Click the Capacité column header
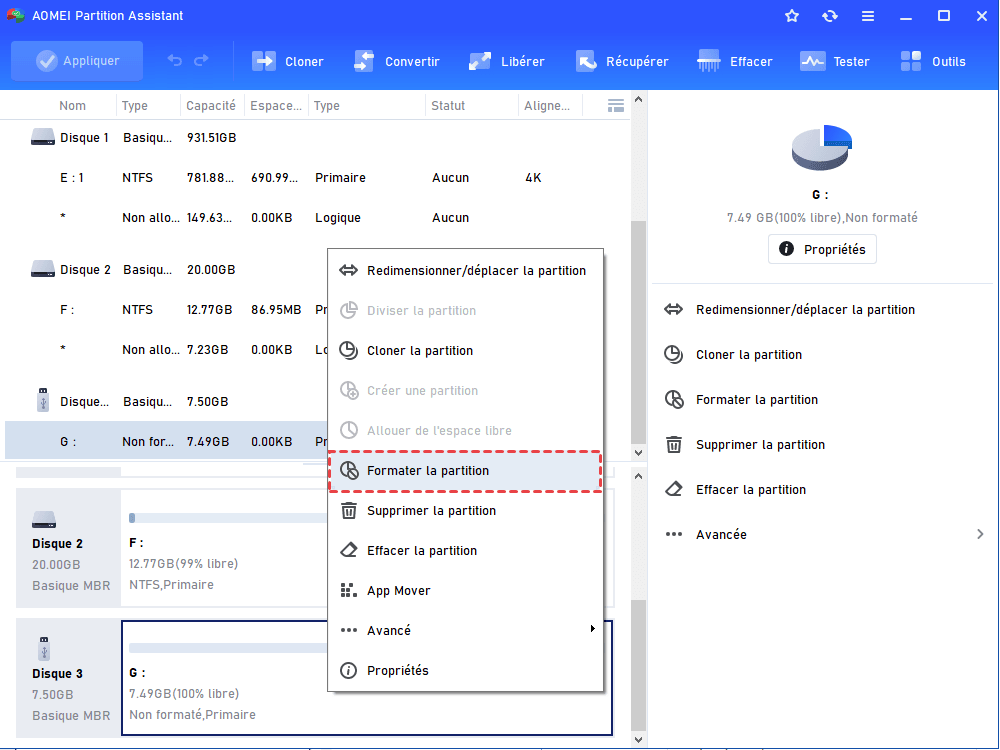This screenshot has width=1000, height=750. click(211, 106)
